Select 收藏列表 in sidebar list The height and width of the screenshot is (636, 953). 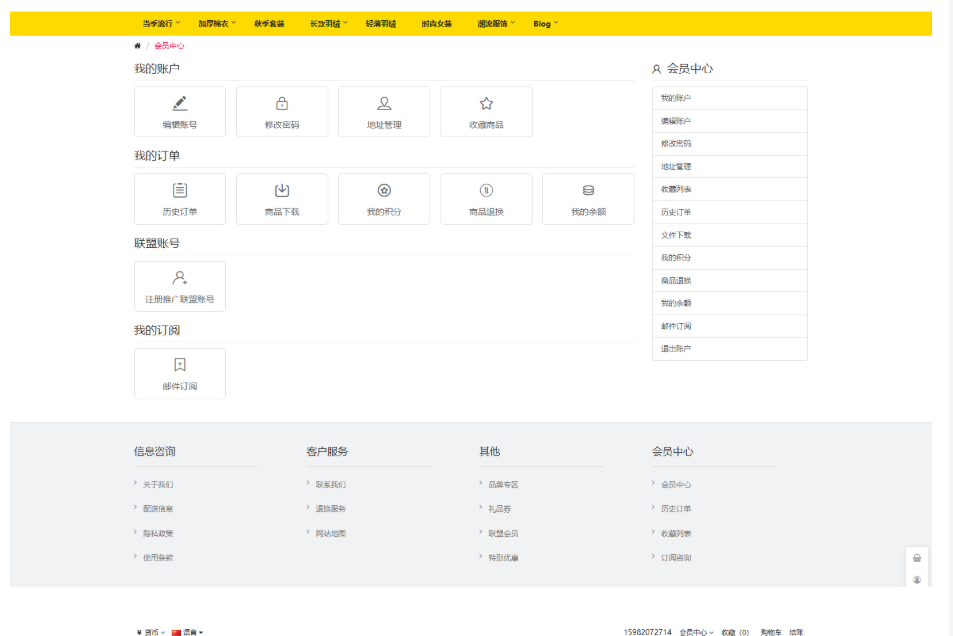coord(730,189)
